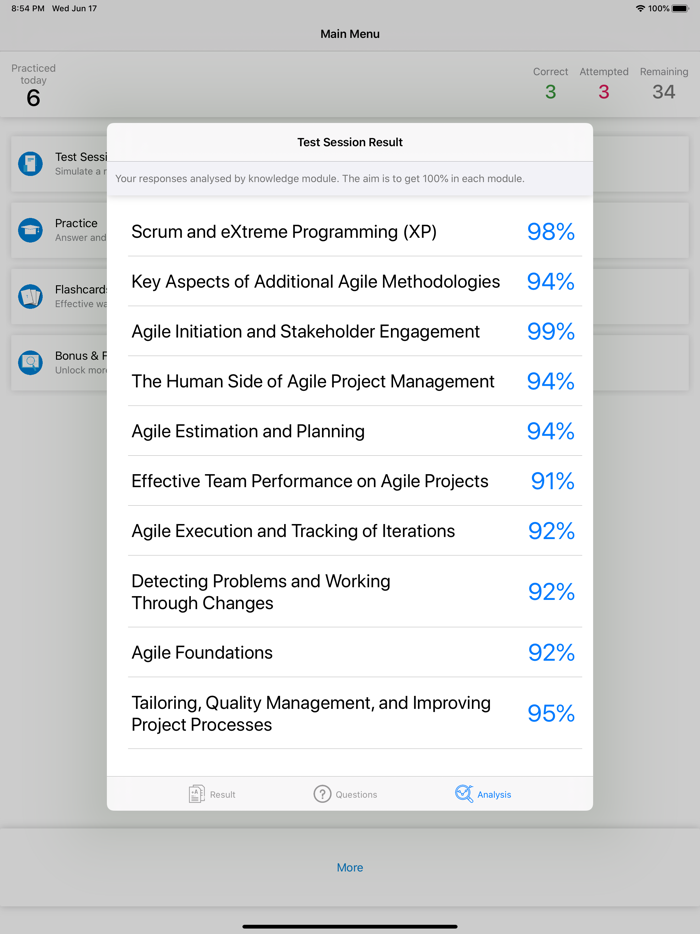The height and width of the screenshot is (934, 700).
Task: Select the Agile Estimation and Planning row
Action: 350,431
